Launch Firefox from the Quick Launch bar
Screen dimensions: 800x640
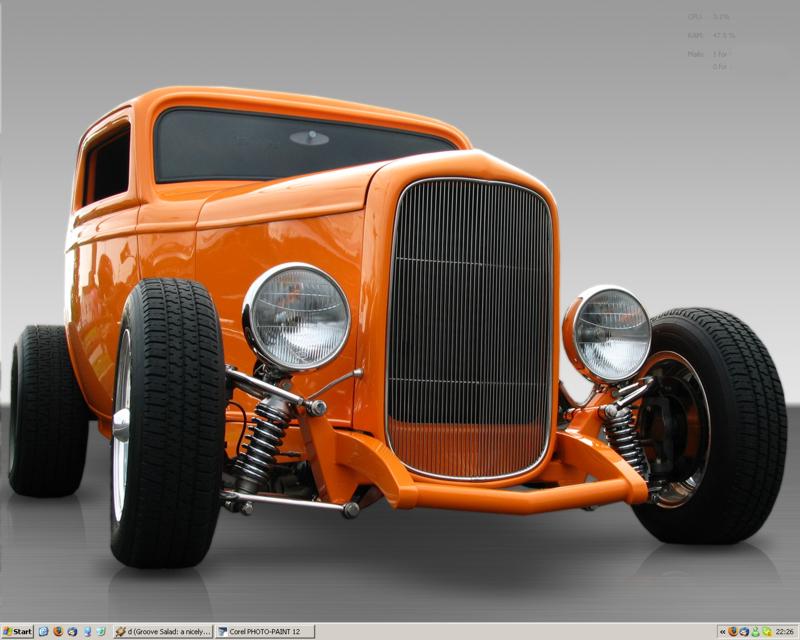pyautogui.click(x=57, y=632)
